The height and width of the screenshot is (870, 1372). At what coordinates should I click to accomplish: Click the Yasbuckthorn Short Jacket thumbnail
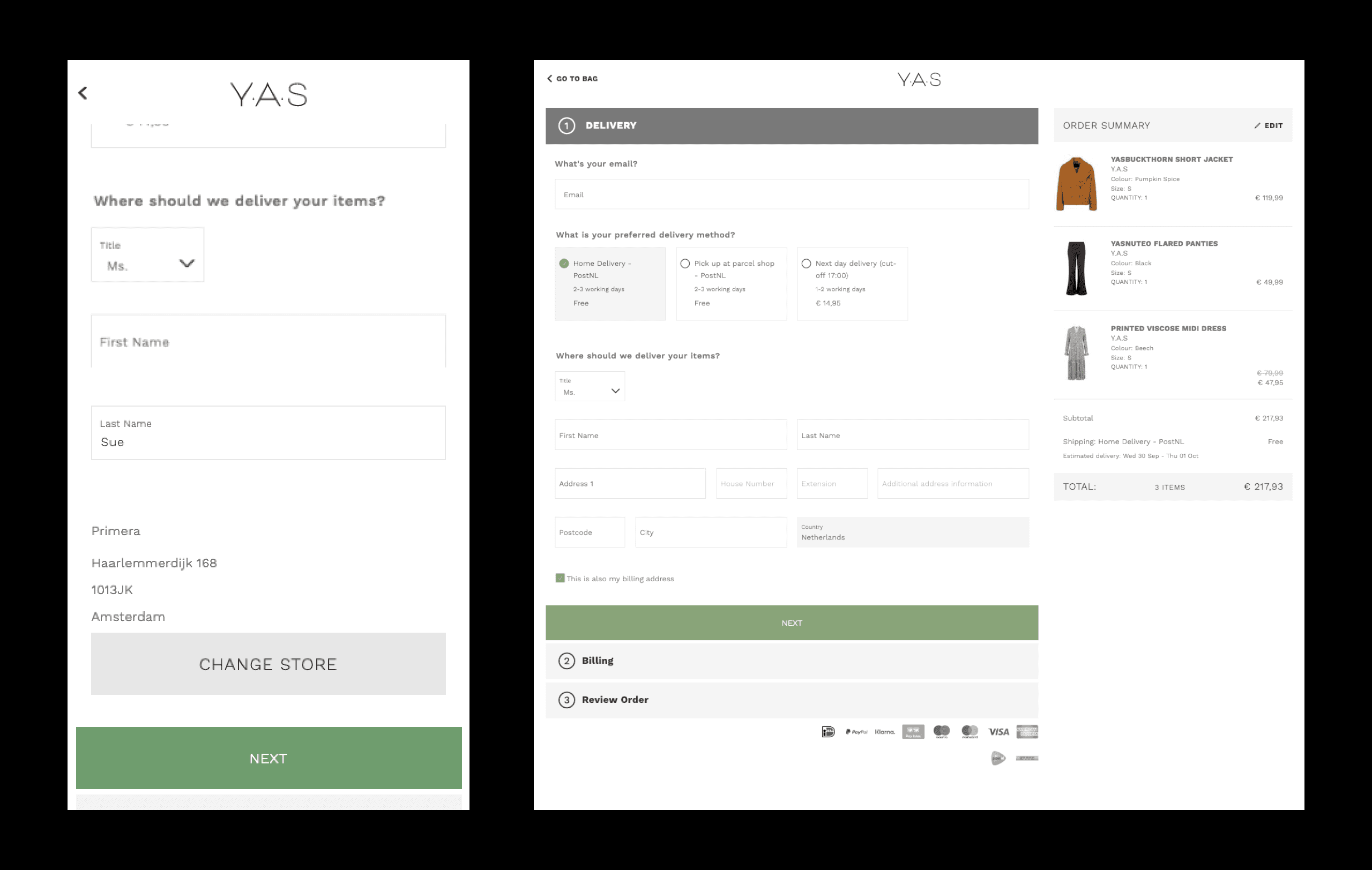[1076, 184]
